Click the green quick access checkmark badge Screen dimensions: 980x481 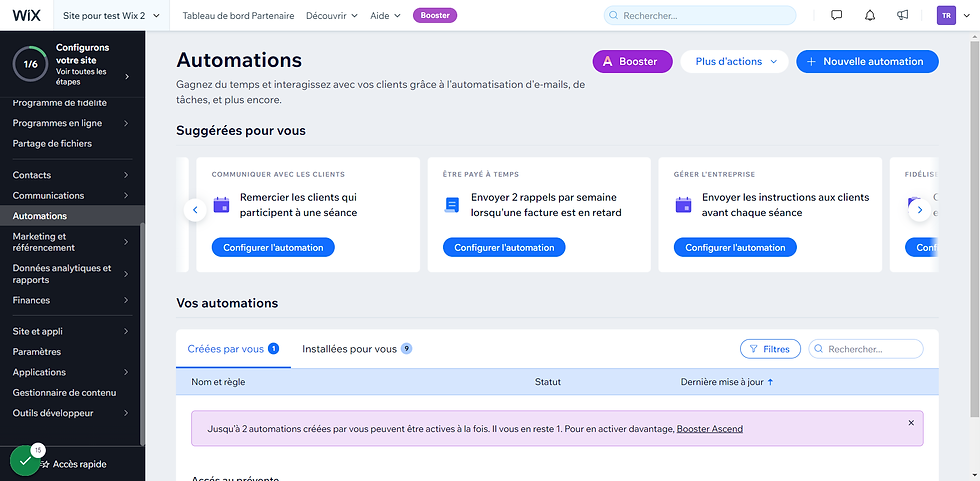25,461
